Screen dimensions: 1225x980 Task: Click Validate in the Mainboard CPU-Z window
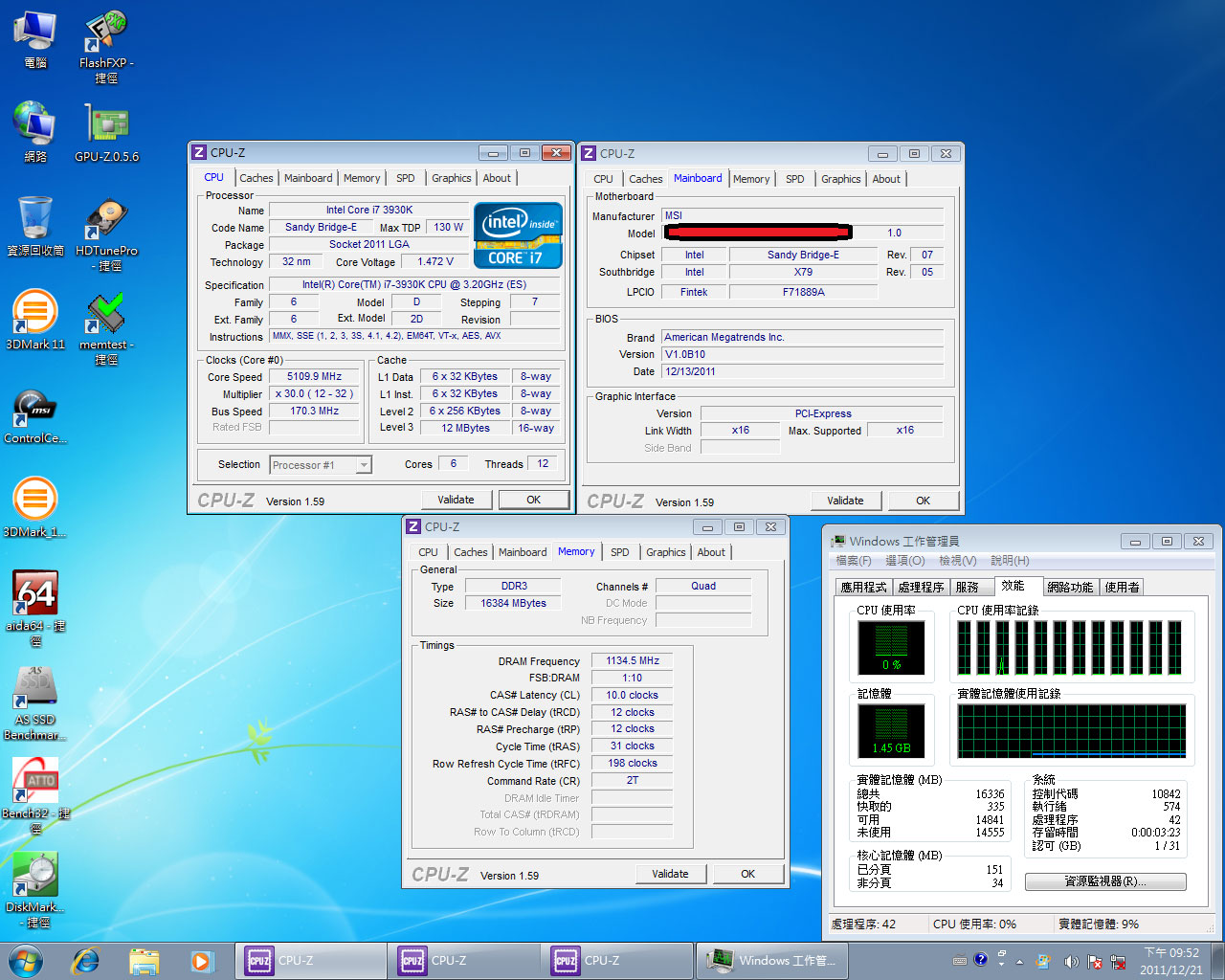coord(845,501)
